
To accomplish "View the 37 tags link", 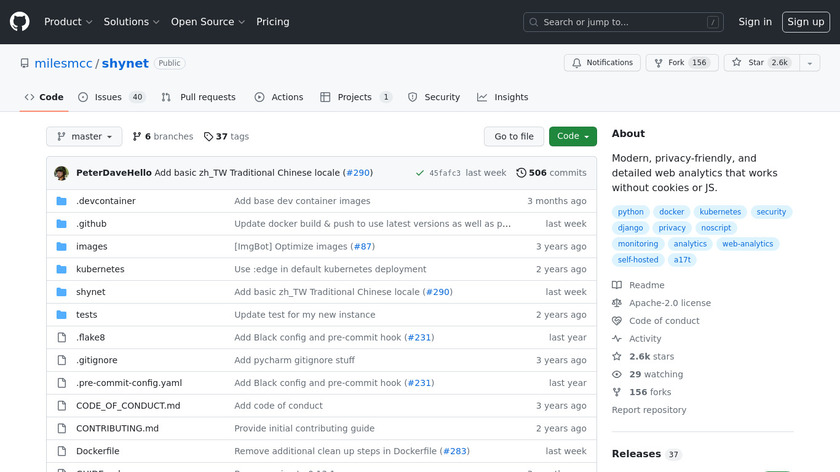I will click(x=227, y=137).
